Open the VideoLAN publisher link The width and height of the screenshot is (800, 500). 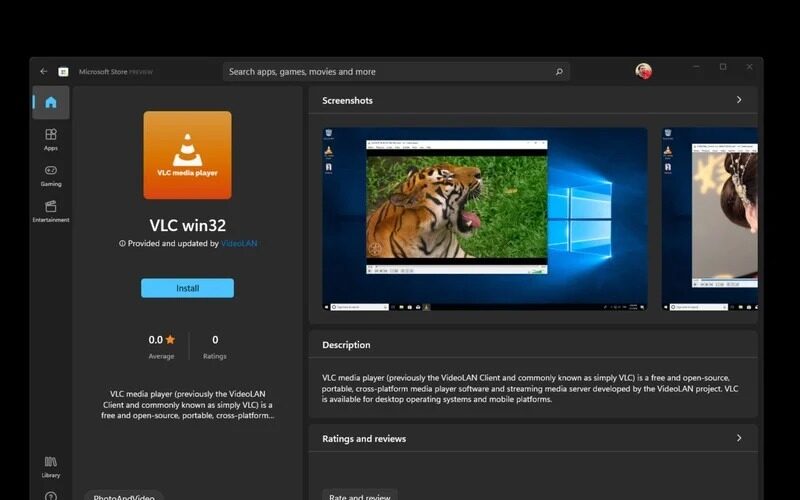tap(239, 243)
